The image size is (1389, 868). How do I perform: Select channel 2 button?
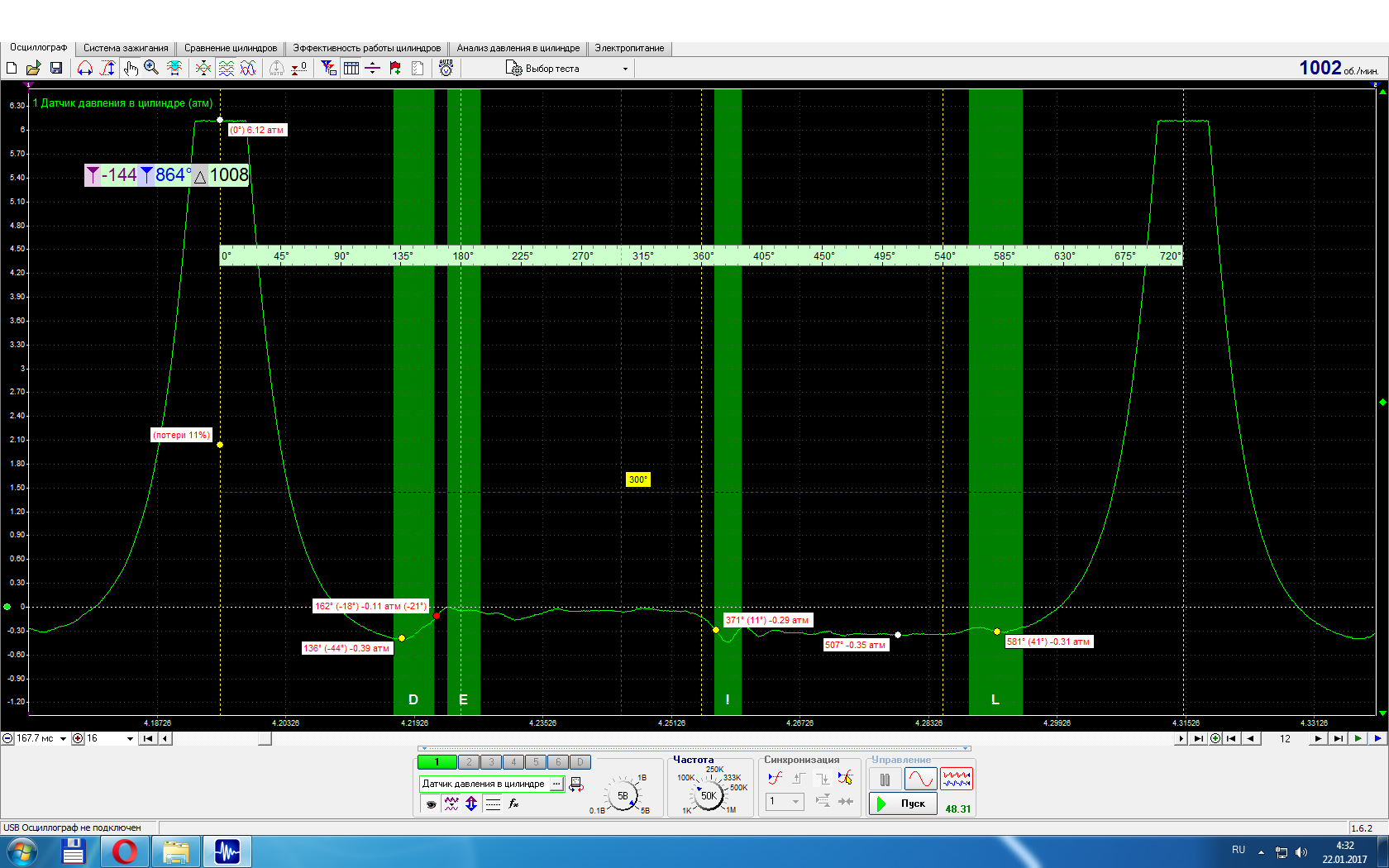point(469,762)
